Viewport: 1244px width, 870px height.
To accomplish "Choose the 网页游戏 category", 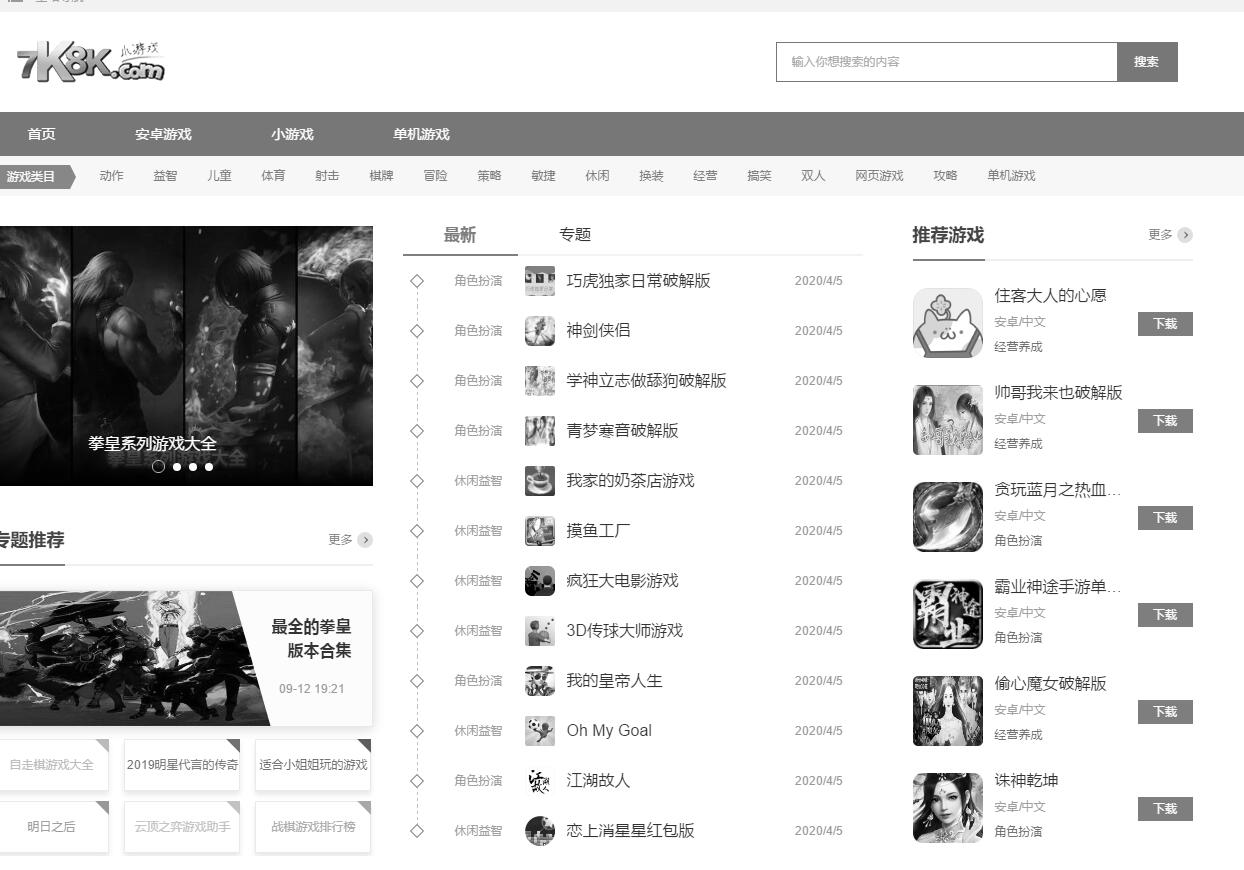I will [x=879, y=176].
